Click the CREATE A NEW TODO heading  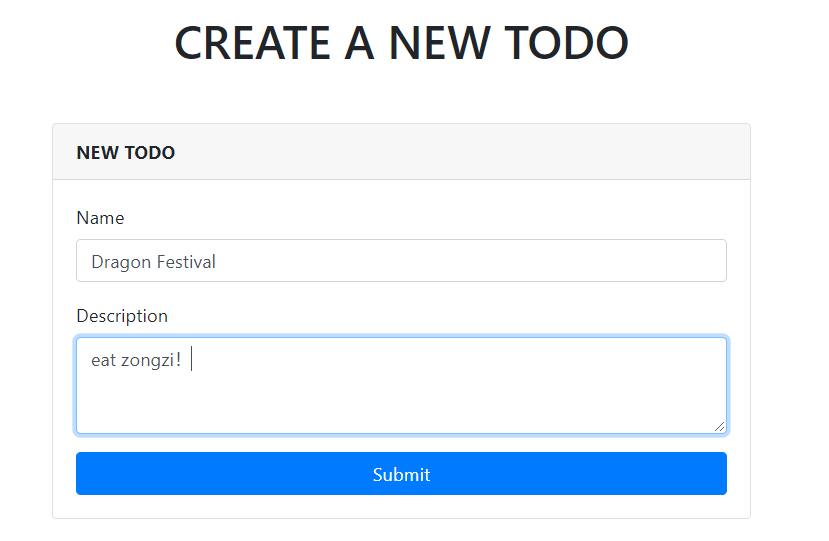click(401, 43)
